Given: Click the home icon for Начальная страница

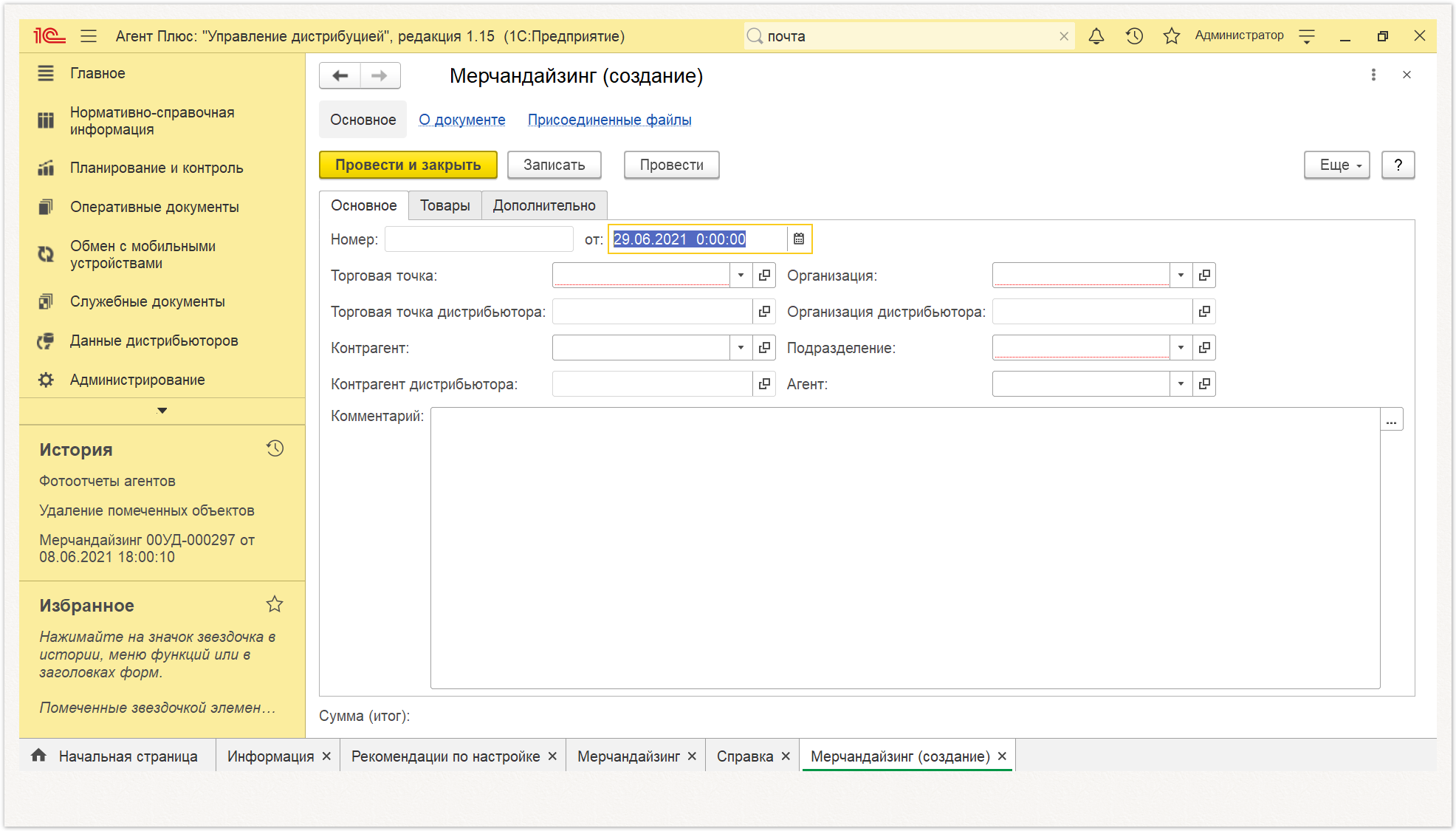Looking at the screenshot, I should [38, 755].
